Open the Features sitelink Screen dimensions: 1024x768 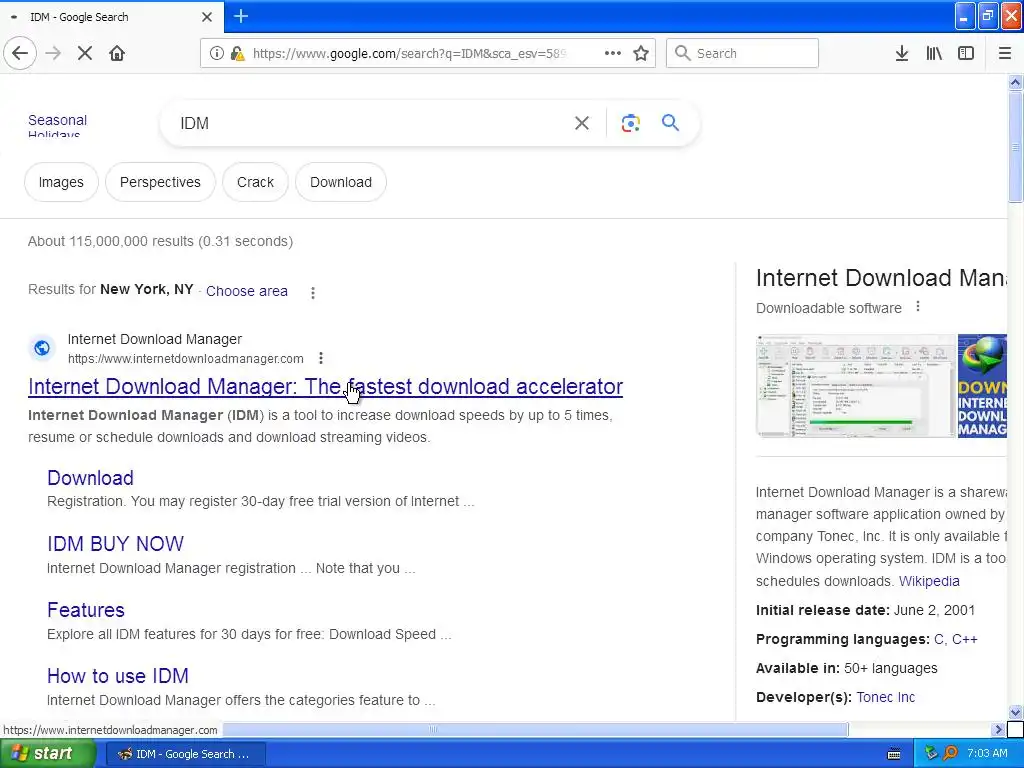coord(86,610)
